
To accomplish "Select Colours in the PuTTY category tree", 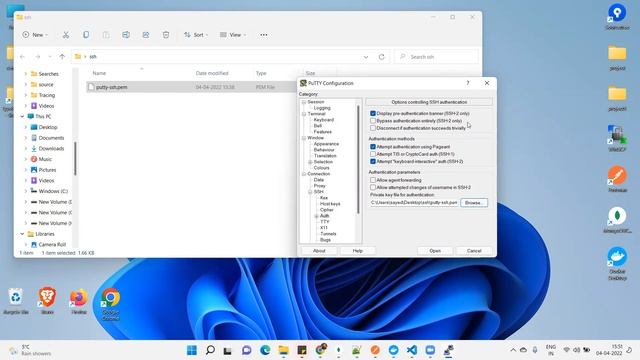I will (x=322, y=168).
